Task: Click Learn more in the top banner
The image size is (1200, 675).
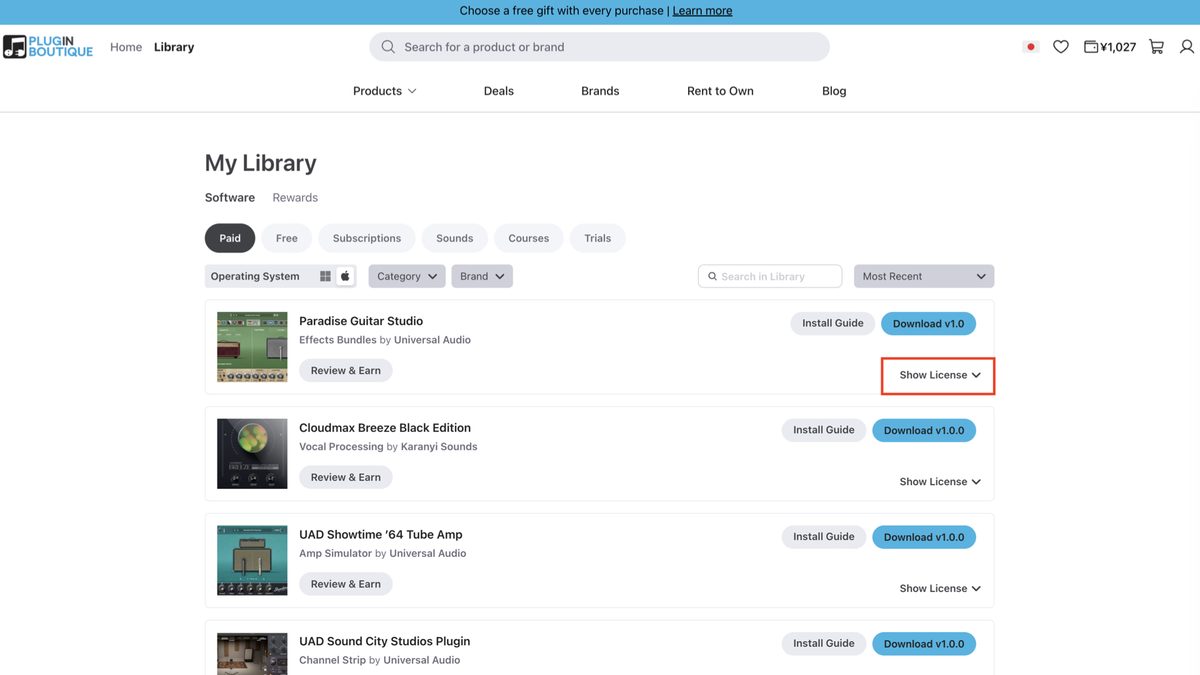Action: pos(702,11)
